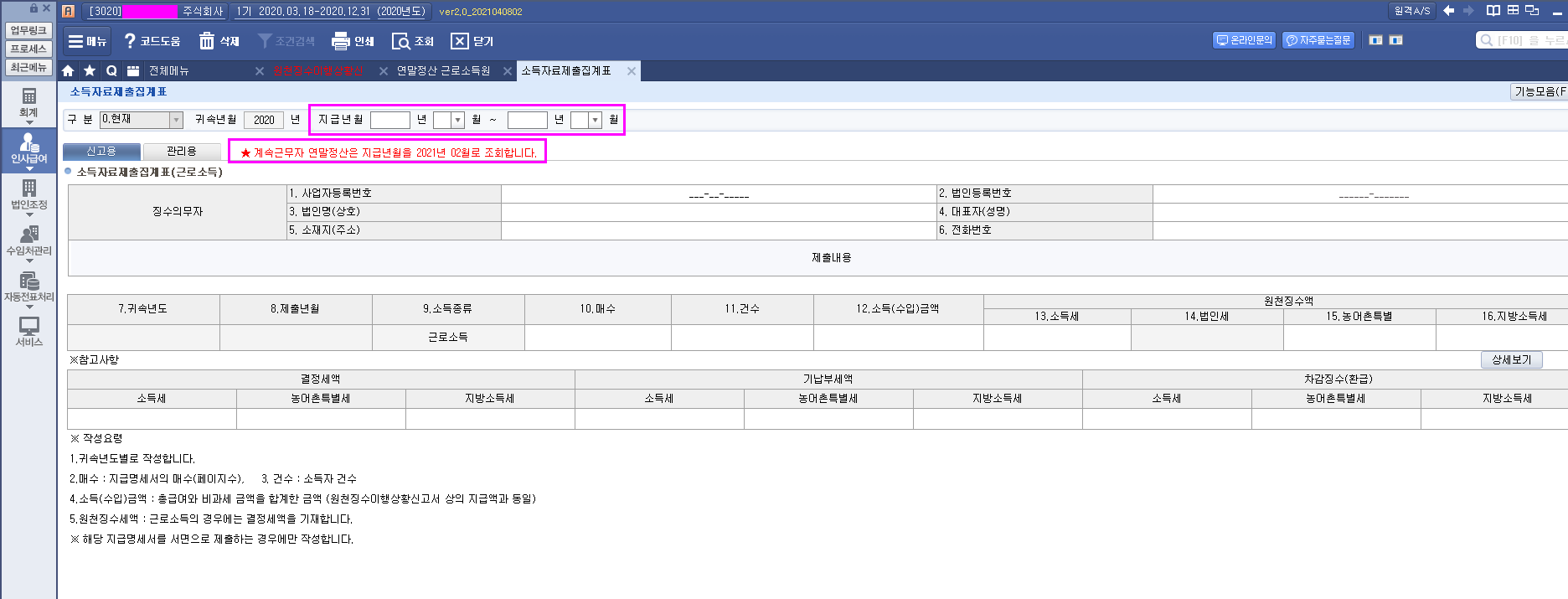1568x599 pixels.
Task: Click the 원격A/S button
Action: pyautogui.click(x=1411, y=11)
